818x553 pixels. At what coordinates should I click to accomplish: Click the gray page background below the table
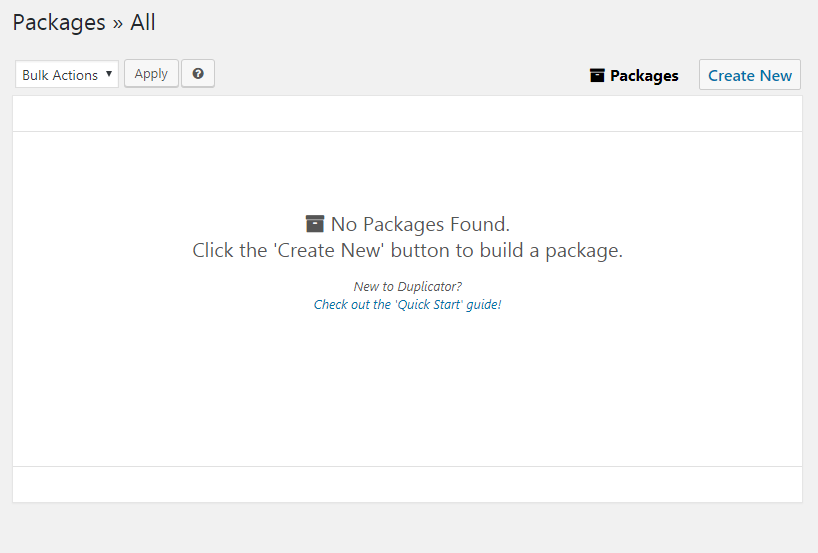pos(407,528)
